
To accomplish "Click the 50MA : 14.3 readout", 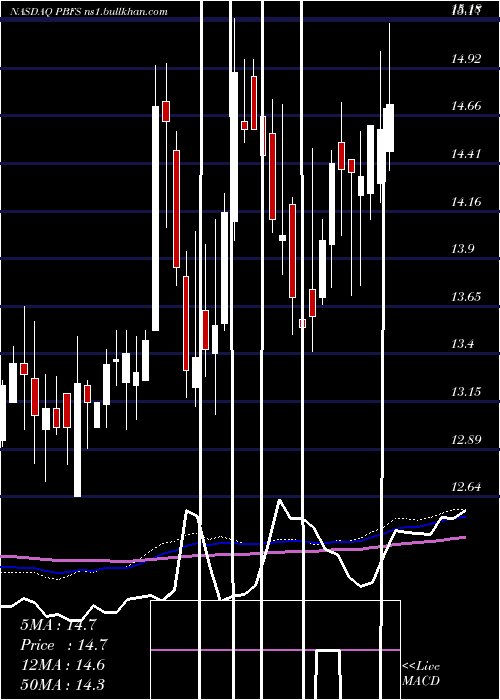I will pos(63,684).
